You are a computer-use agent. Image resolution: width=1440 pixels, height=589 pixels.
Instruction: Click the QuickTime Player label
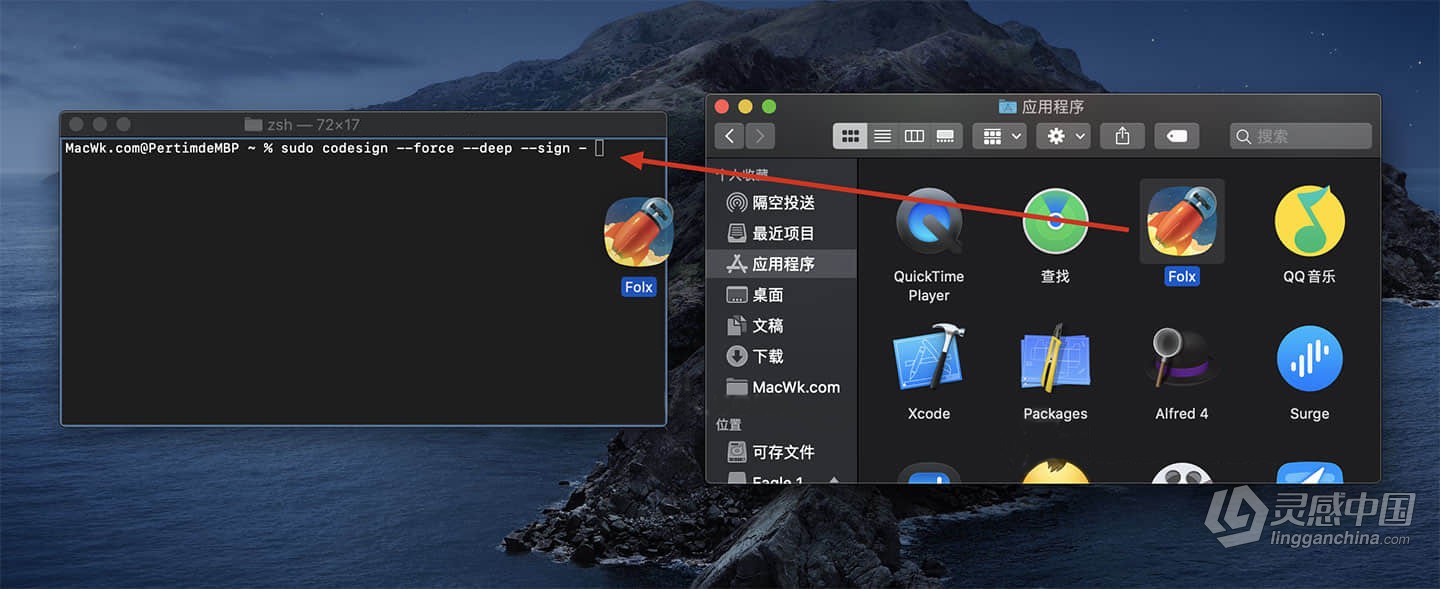coord(929,286)
